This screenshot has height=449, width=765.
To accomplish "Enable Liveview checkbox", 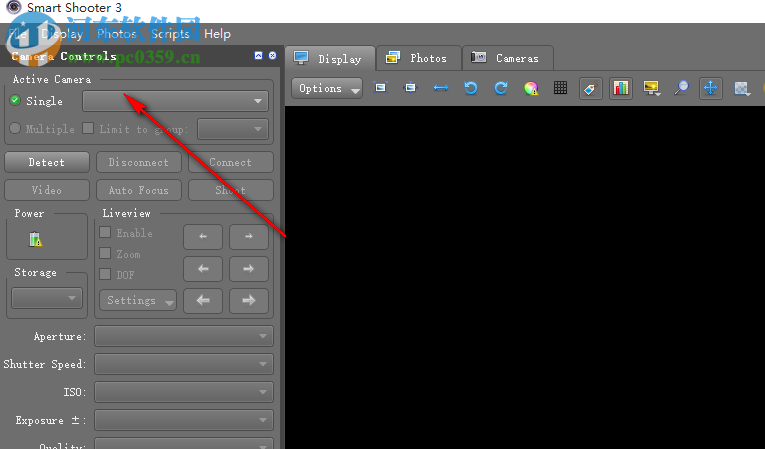I will click(105, 232).
